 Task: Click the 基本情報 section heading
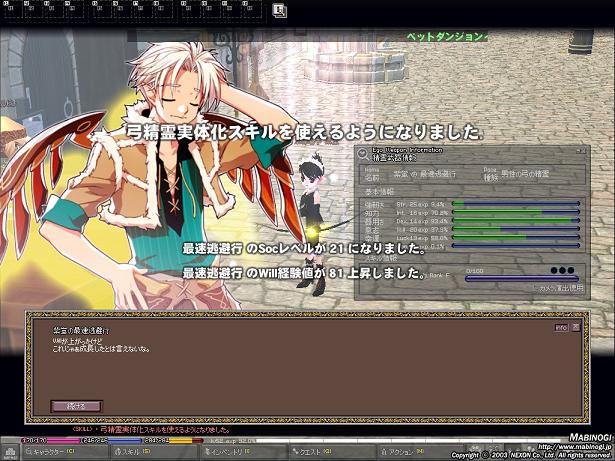point(379,191)
